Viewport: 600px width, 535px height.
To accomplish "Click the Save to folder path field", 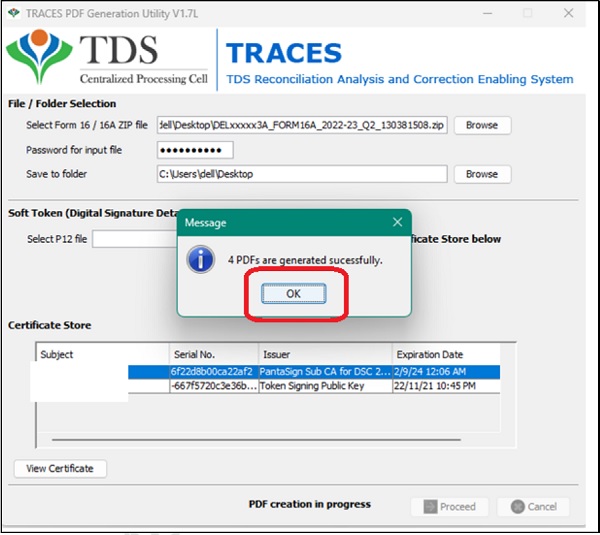I will point(302,174).
